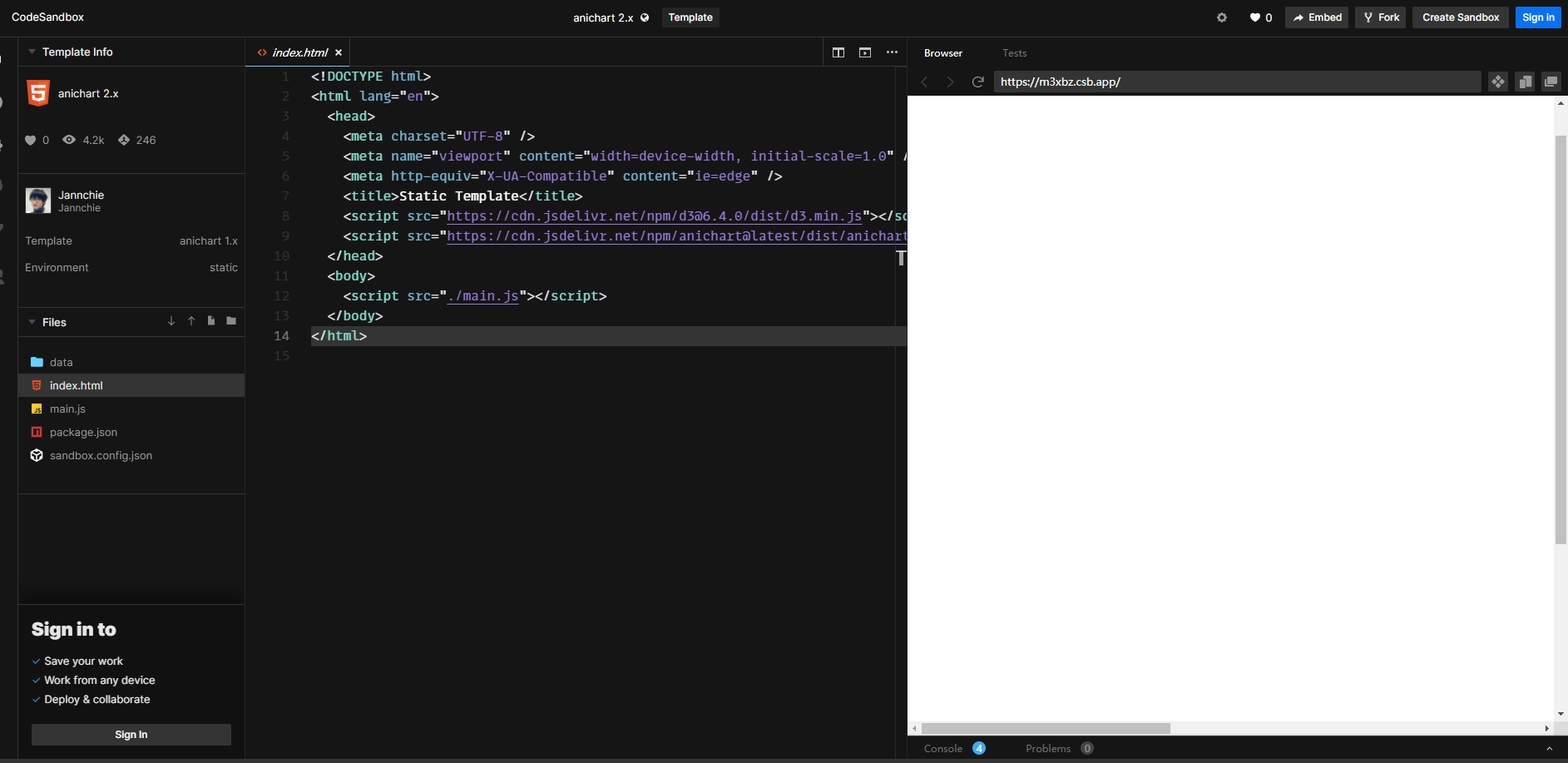Open the in-editor preview icon
1568x763 pixels.
[x=865, y=52]
